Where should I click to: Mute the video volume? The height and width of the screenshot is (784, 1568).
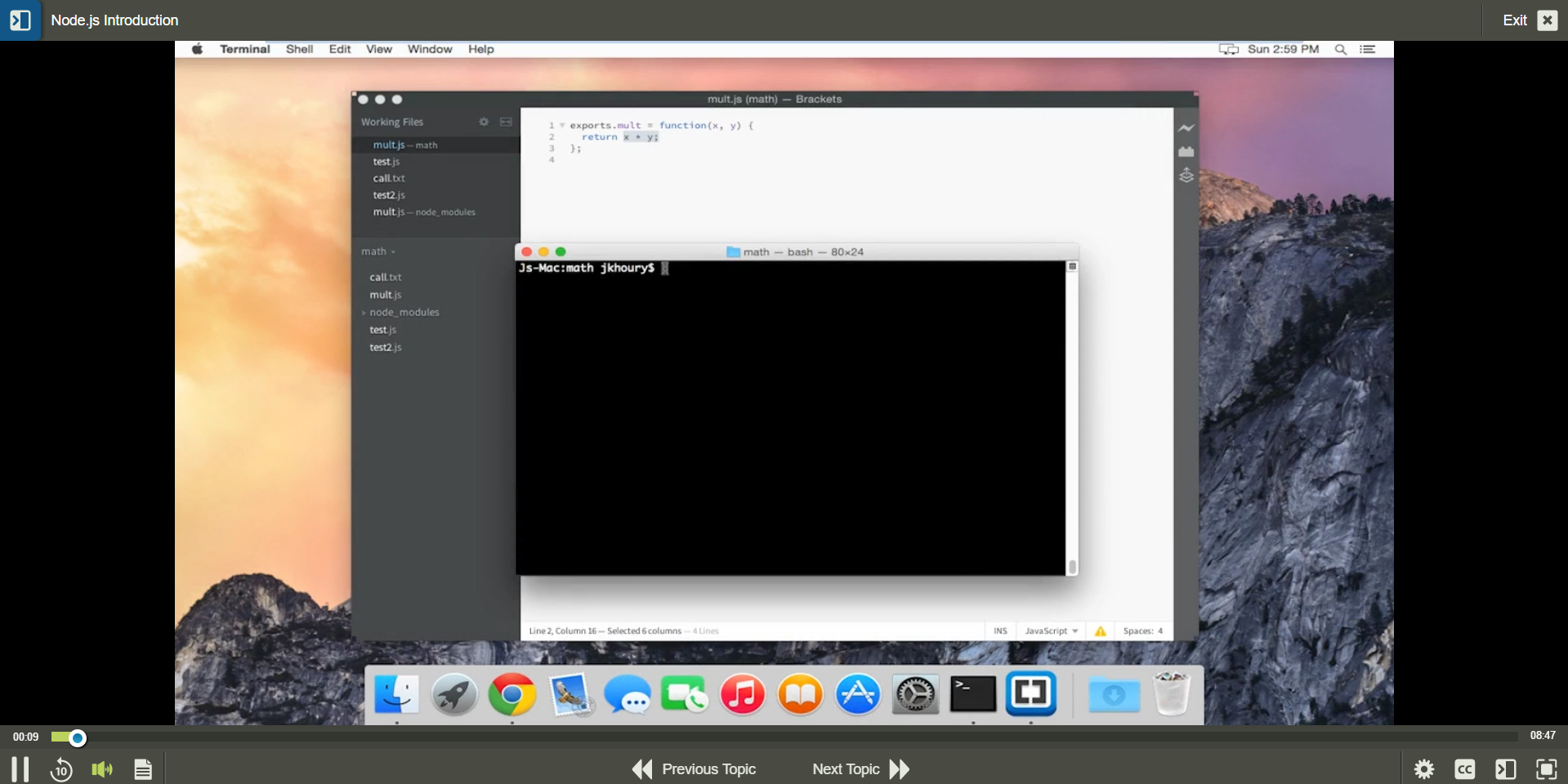(102, 768)
